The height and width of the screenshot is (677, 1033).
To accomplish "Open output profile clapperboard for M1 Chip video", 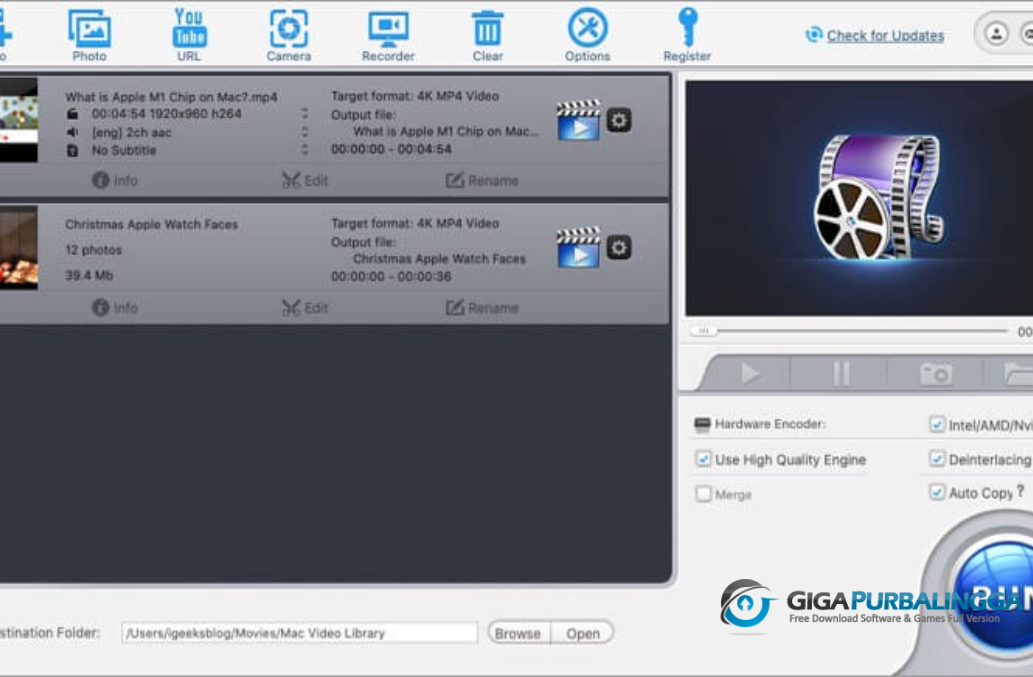I will point(578,120).
